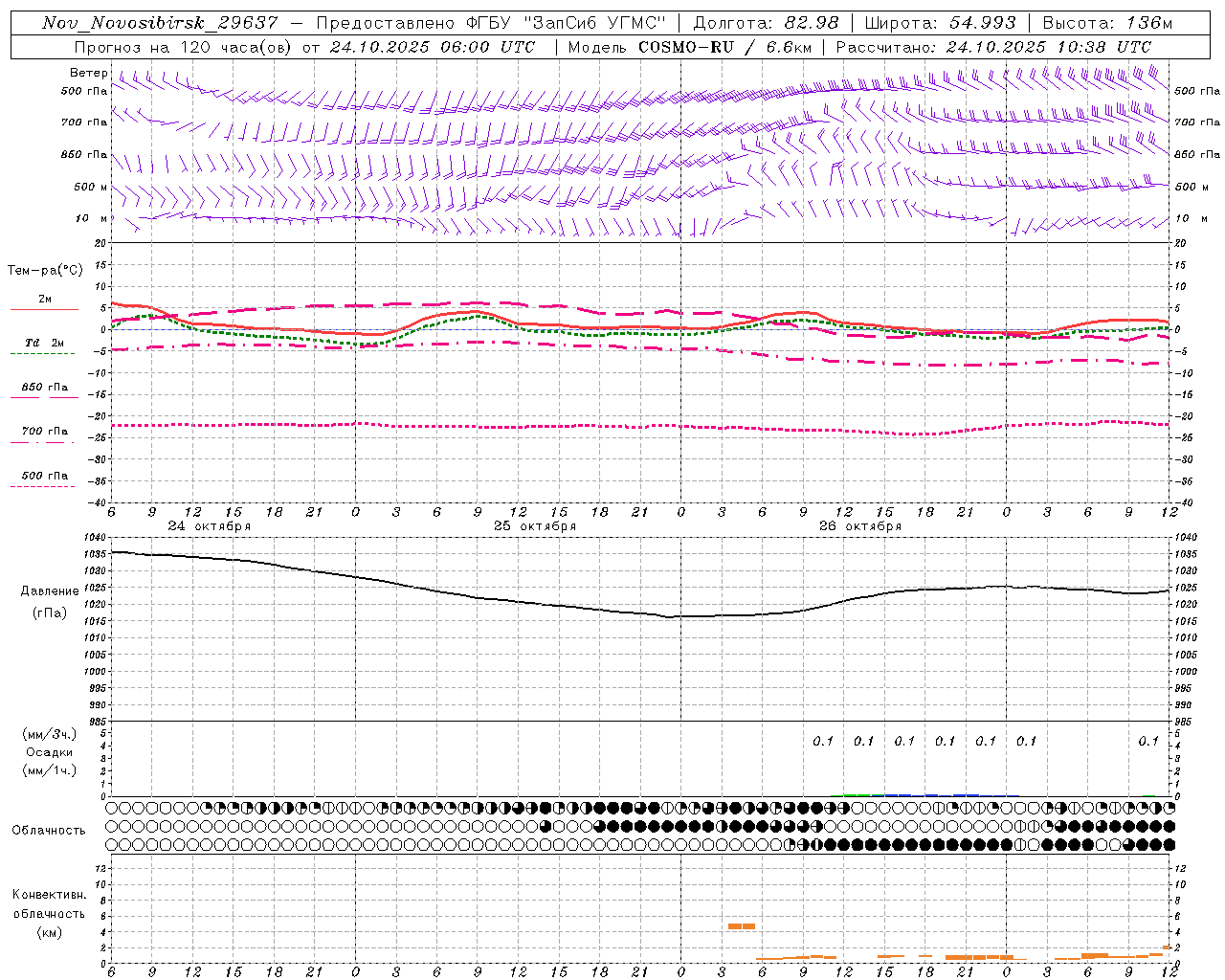Click the Ветер wind panel label
The width and height of the screenshot is (1225, 980).
click(89, 73)
